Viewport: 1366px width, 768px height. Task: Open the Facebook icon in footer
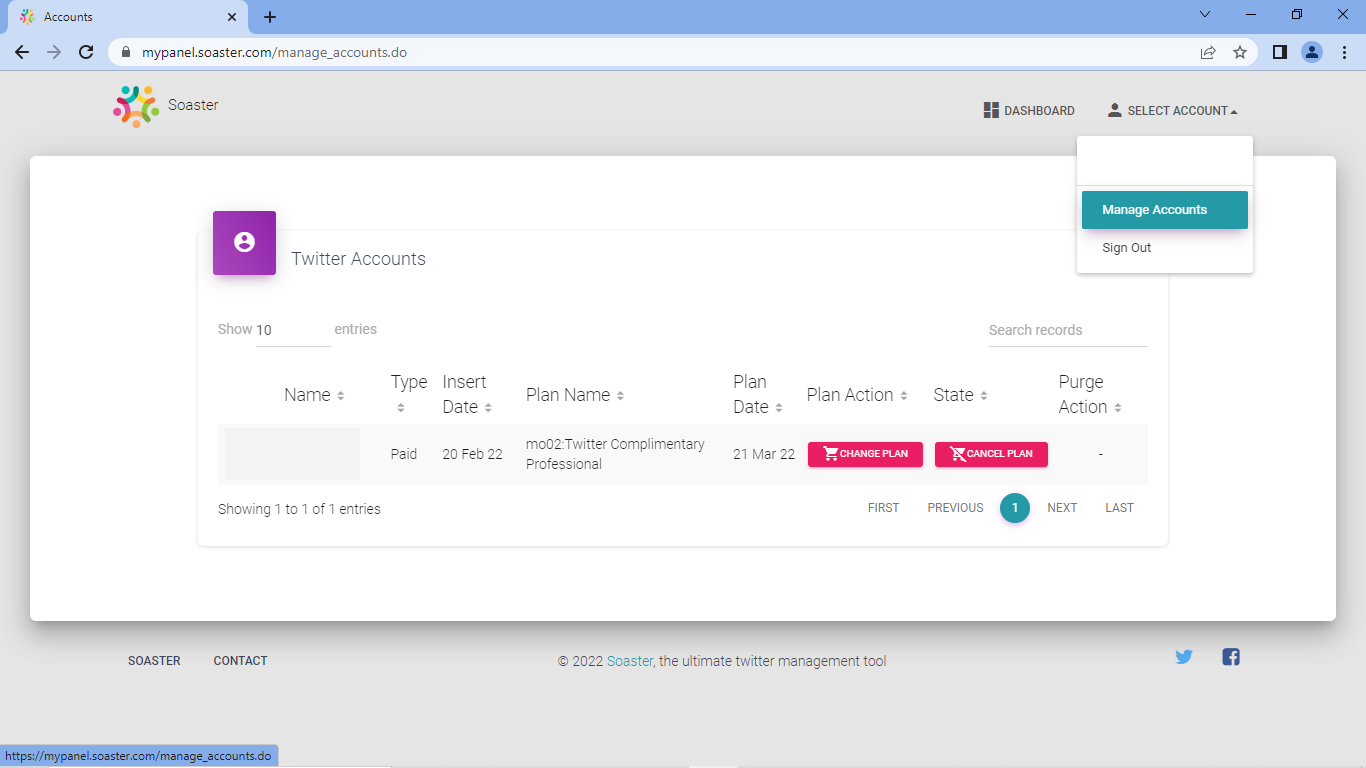(1231, 657)
